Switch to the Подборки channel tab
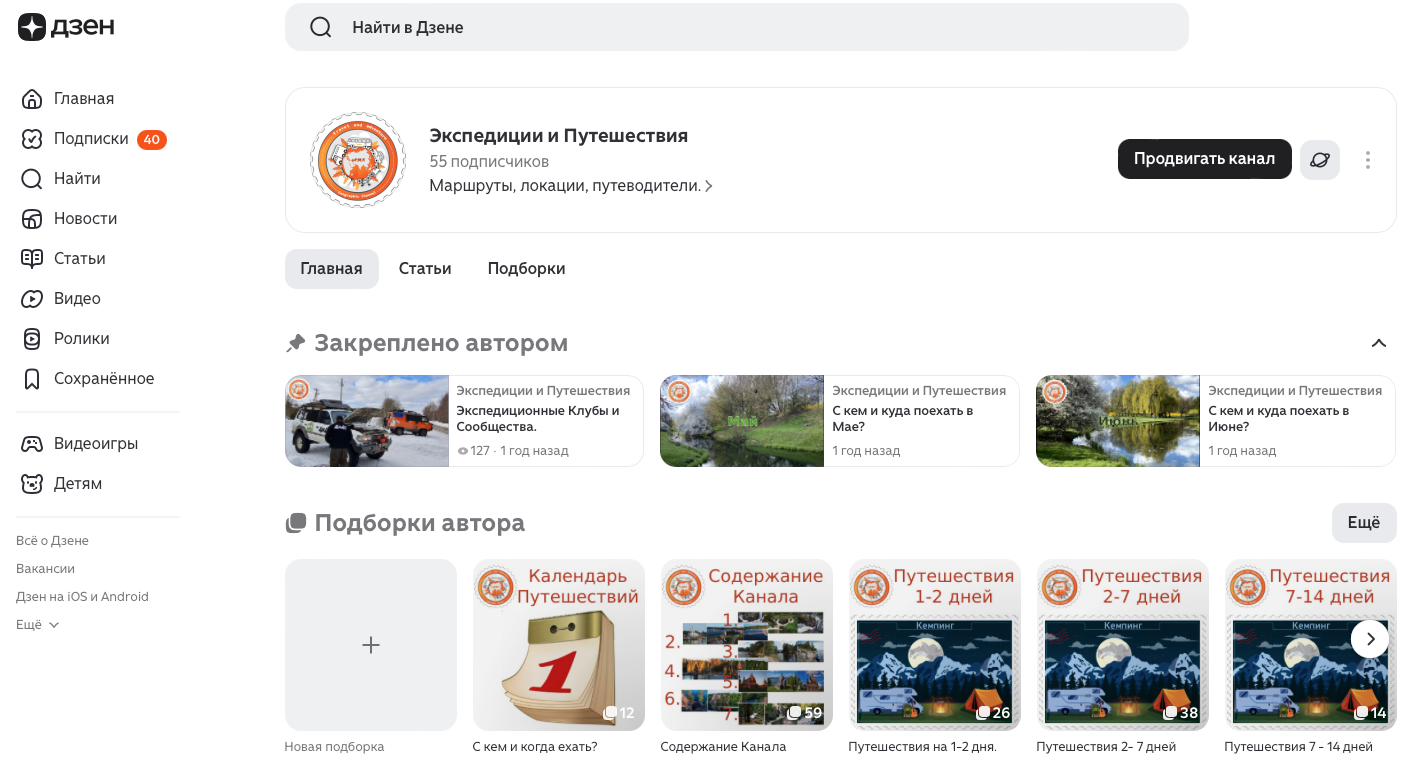 526,268
